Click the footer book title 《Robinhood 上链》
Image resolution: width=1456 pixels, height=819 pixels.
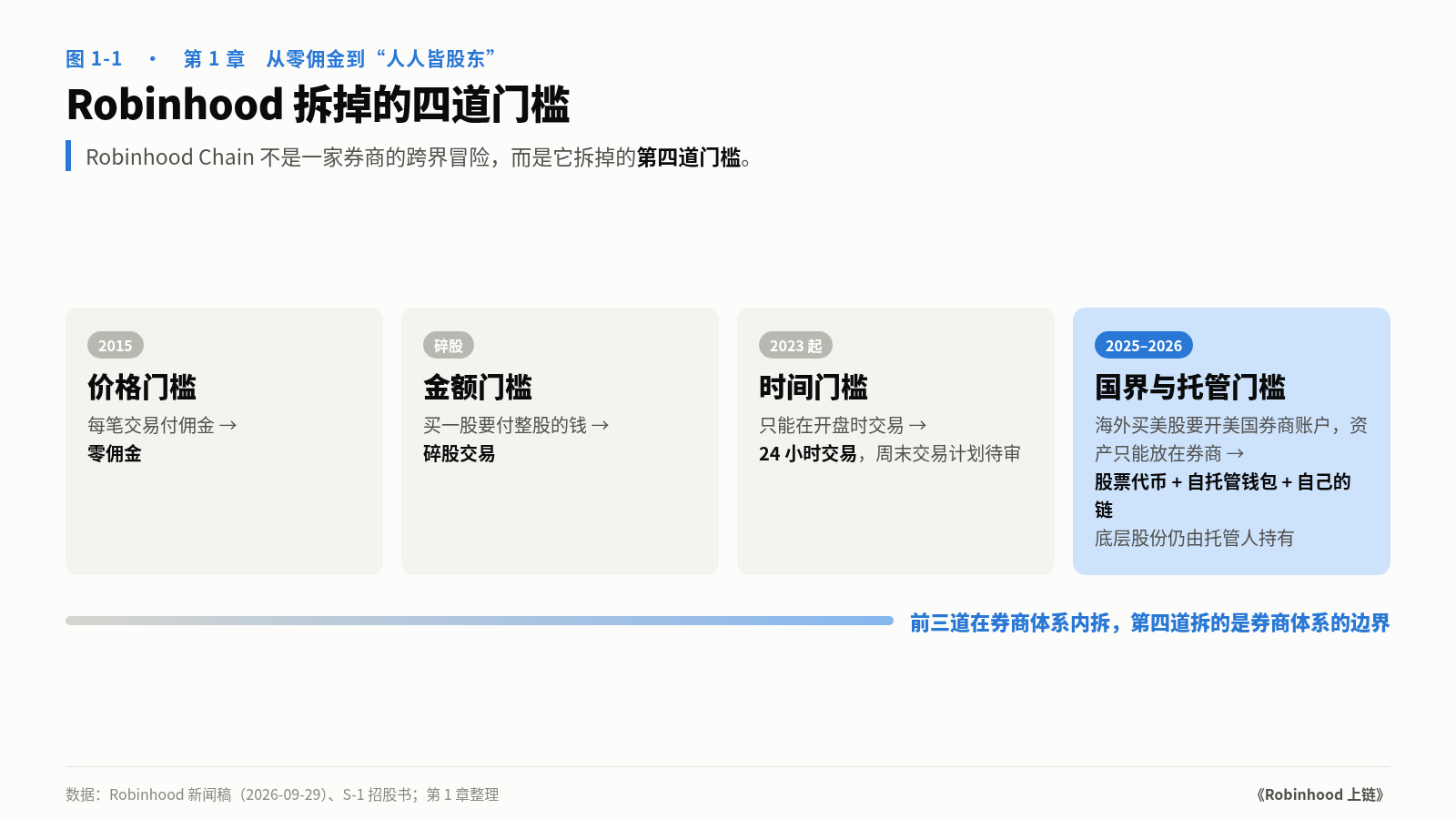tap(1321, 794)
